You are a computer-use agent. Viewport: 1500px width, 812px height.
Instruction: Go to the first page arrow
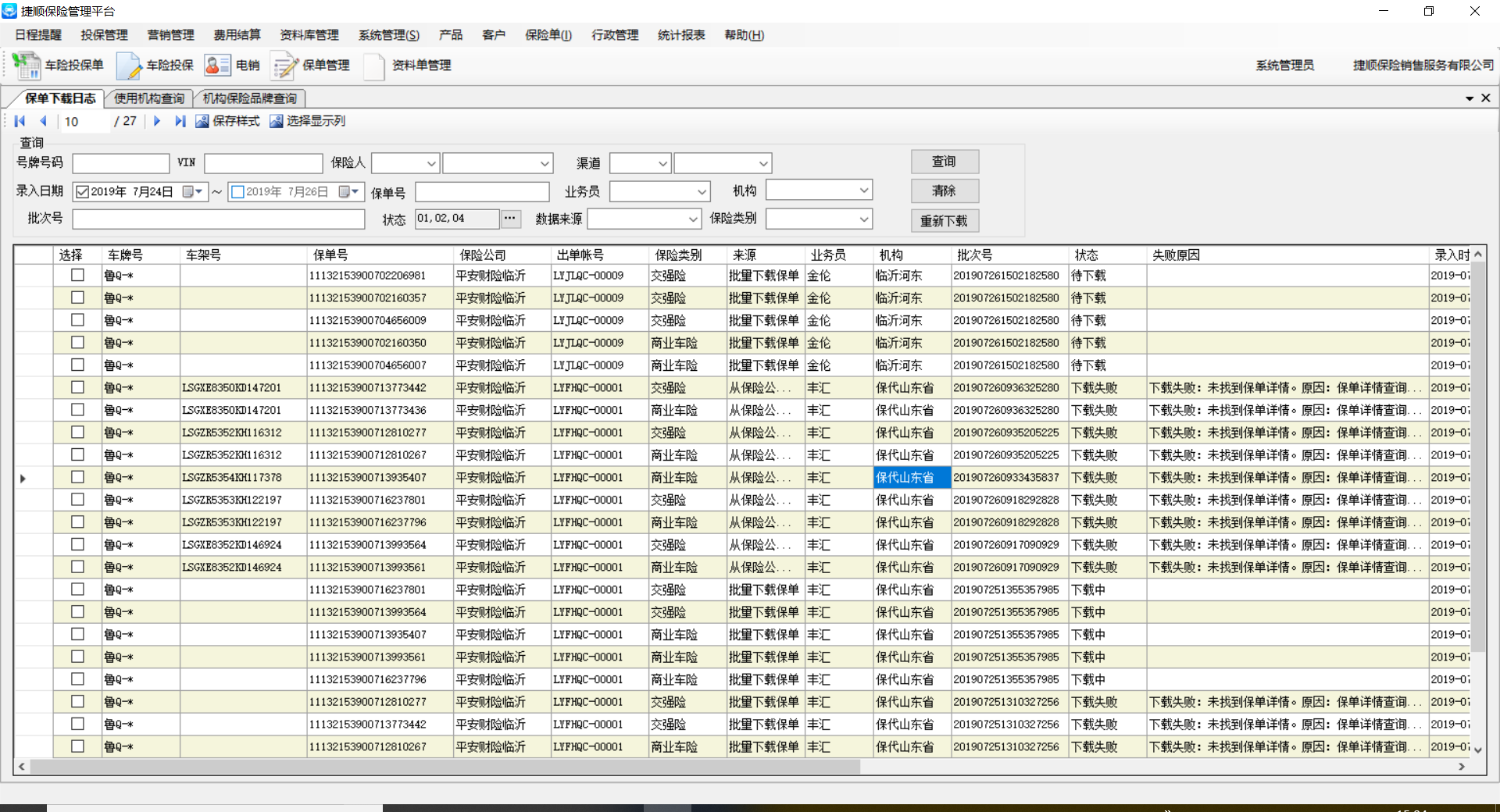point(20,121)
